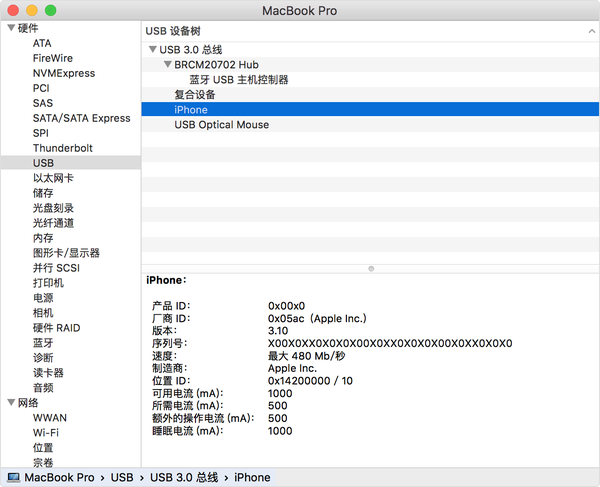Select 蓝牙 USB 主机控制器 device

click(x=239, y=80)
